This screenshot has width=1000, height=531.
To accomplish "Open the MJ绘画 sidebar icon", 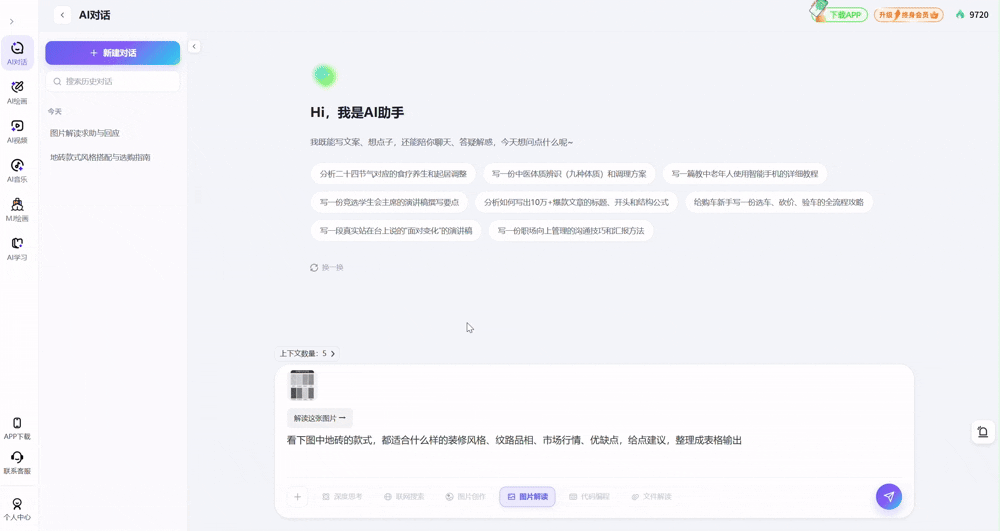I will (x=17, y=209).
